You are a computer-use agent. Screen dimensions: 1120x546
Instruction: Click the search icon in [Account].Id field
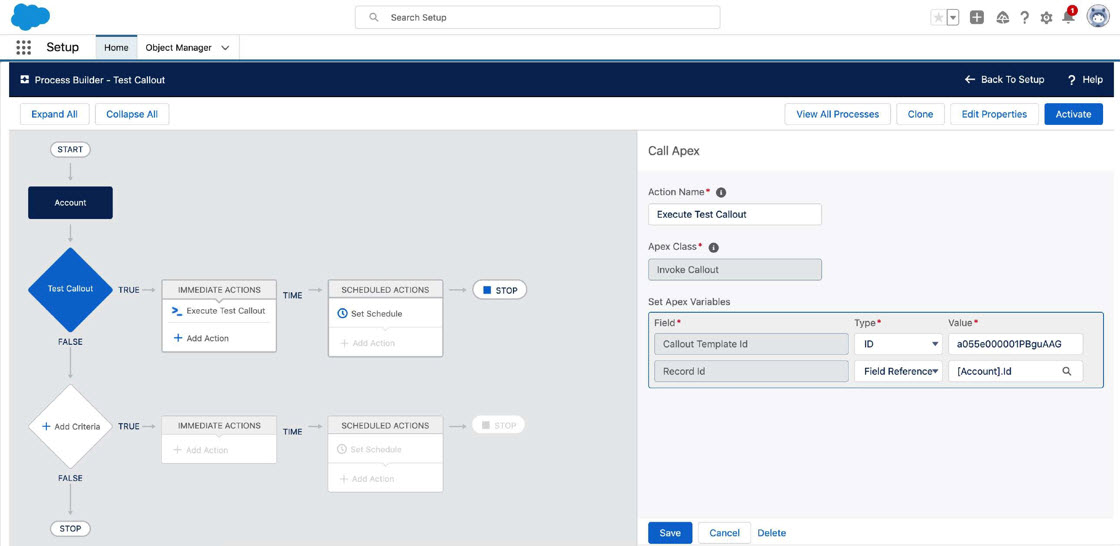1066,372
